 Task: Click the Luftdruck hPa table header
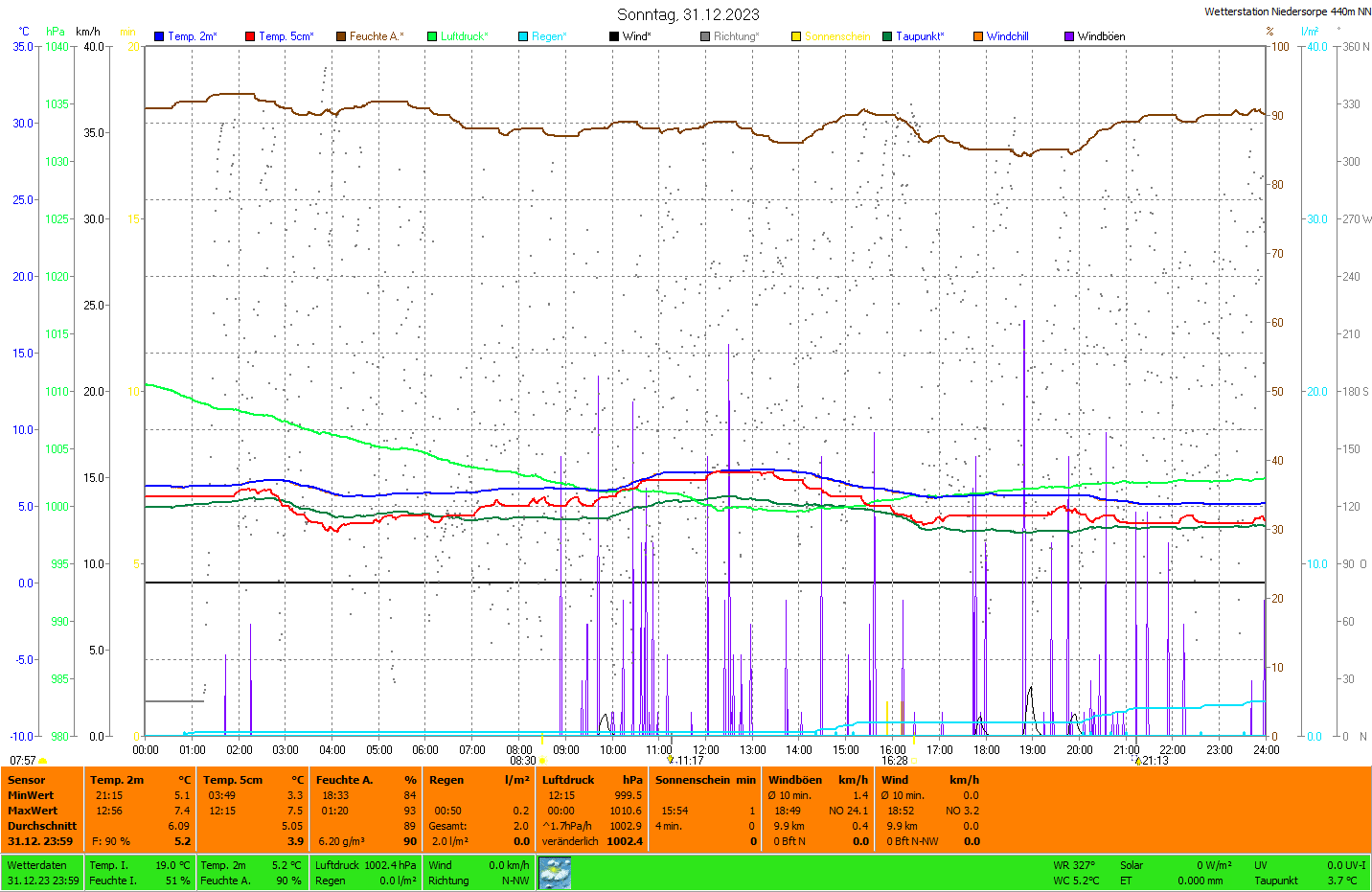tap(592, 780)
